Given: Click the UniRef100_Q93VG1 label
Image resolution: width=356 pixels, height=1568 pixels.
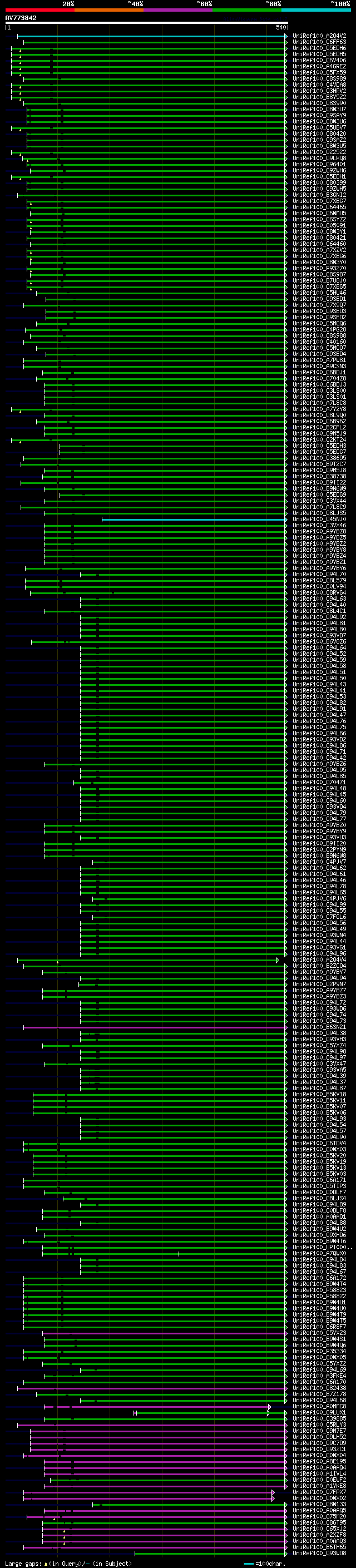Looking at the screenshot, I should (x=319, y=948).
